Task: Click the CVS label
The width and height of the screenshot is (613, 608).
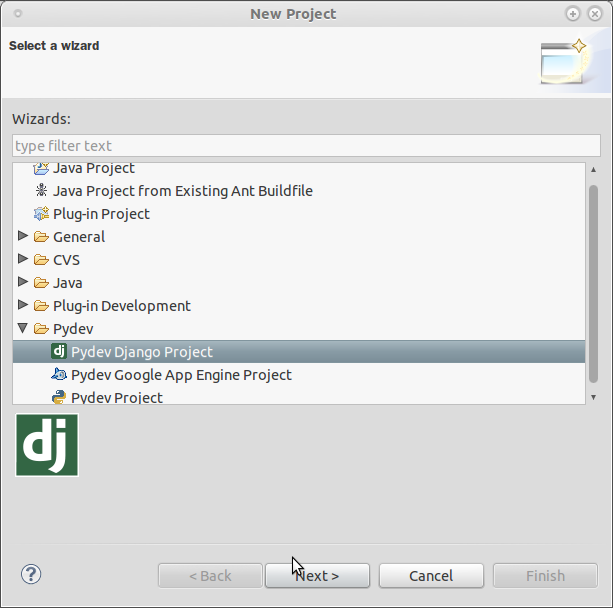Action: pos(66,260)
